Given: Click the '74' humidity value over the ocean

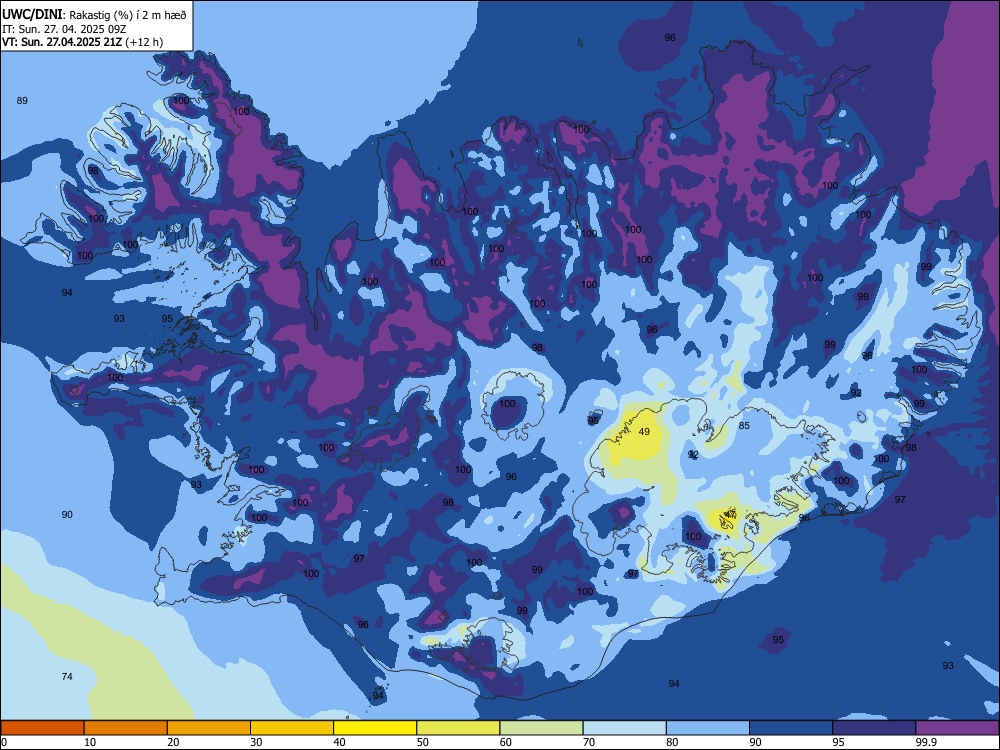Looking at the screenshot, I should pos(67,677).
